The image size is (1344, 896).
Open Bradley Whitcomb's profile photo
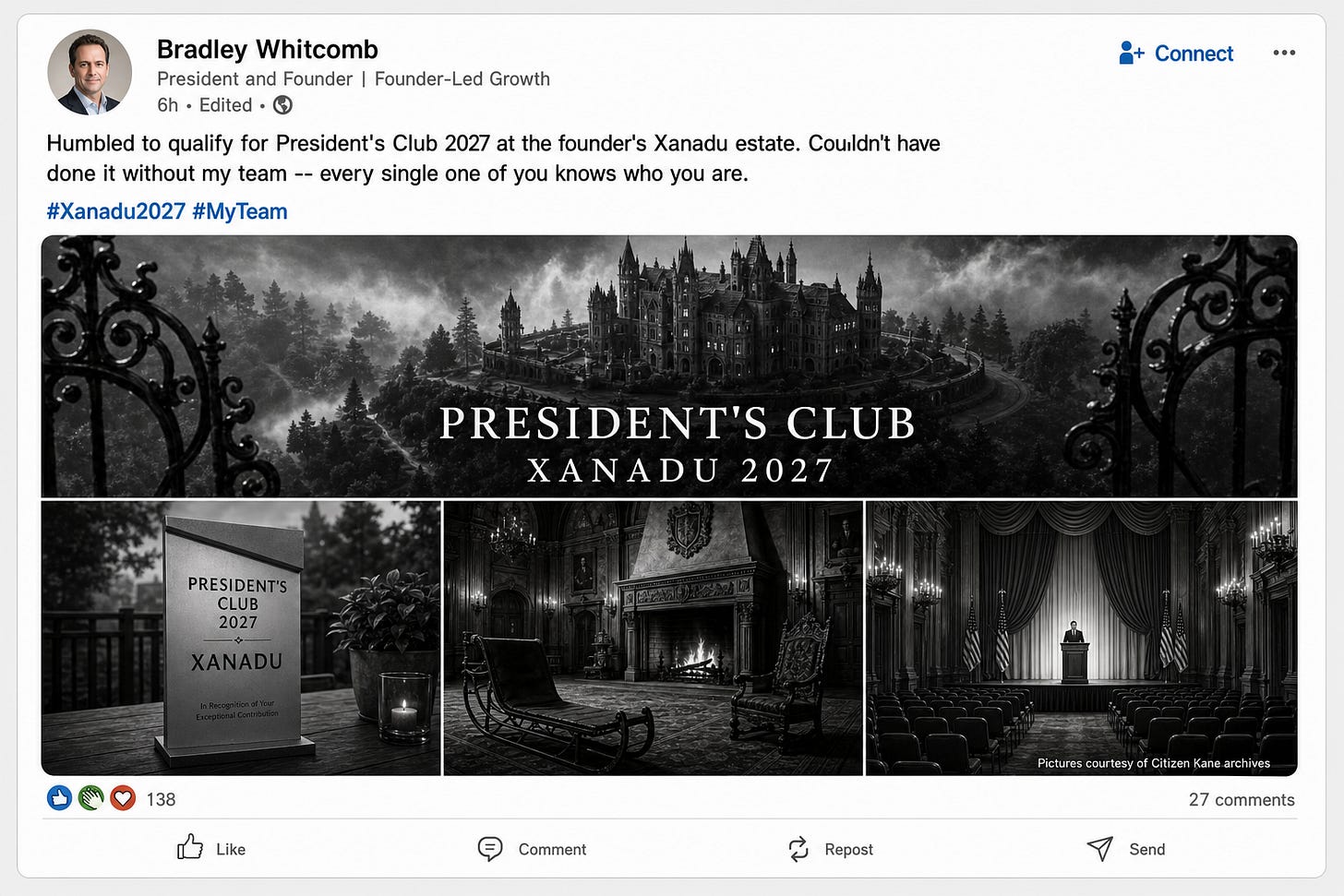pyautogui.click(x=90, y=72)
